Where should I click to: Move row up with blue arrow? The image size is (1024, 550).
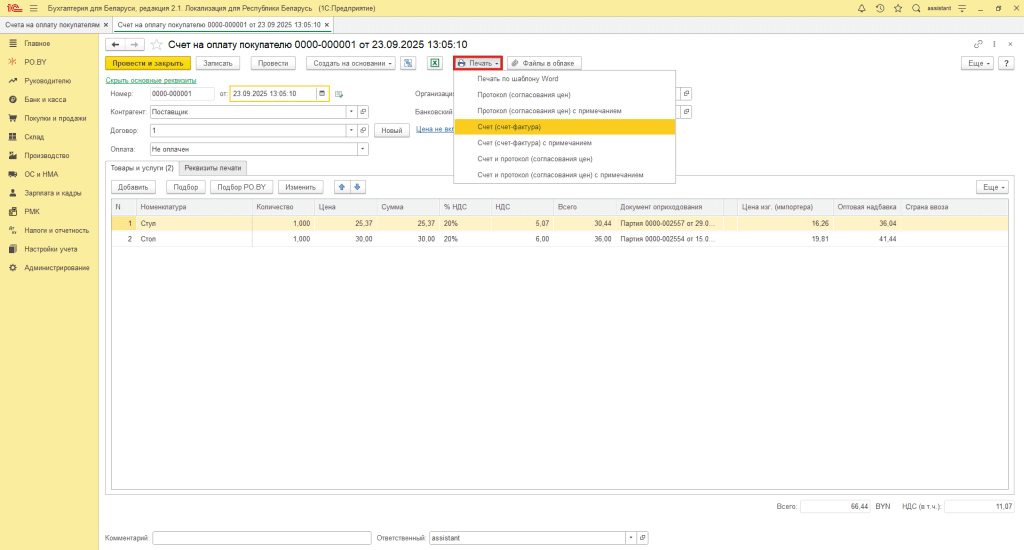341,187
